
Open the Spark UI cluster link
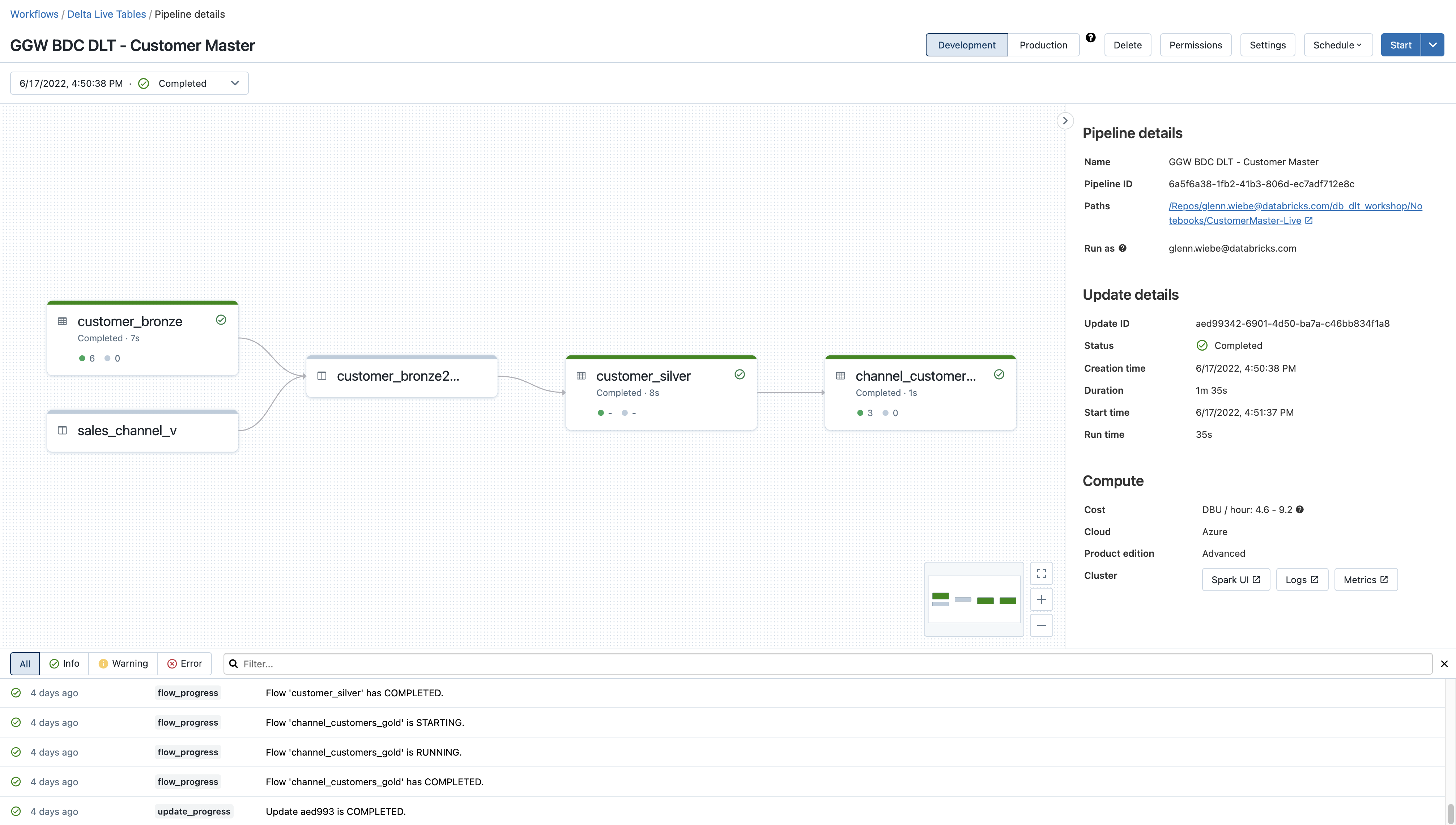1235,580
